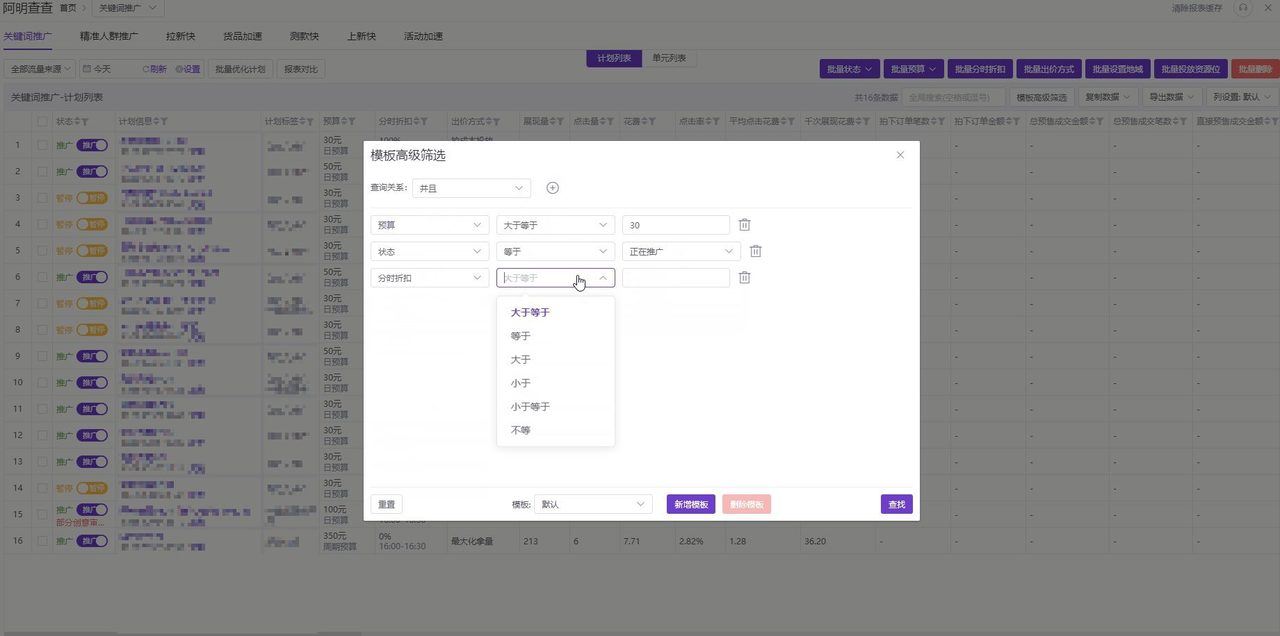
Task: Toggle the 推广 switch in row 6
Action: point(92,277)
